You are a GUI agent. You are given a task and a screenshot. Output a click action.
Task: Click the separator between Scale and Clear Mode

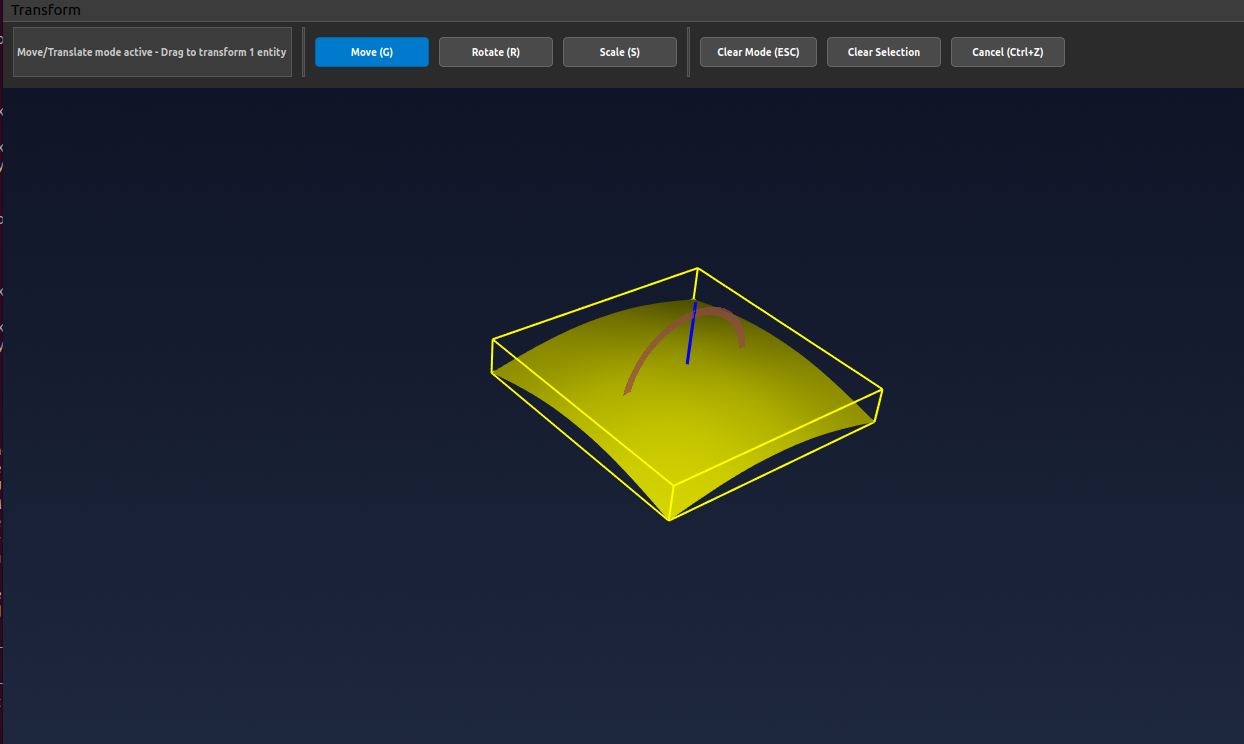click(688, 52)
